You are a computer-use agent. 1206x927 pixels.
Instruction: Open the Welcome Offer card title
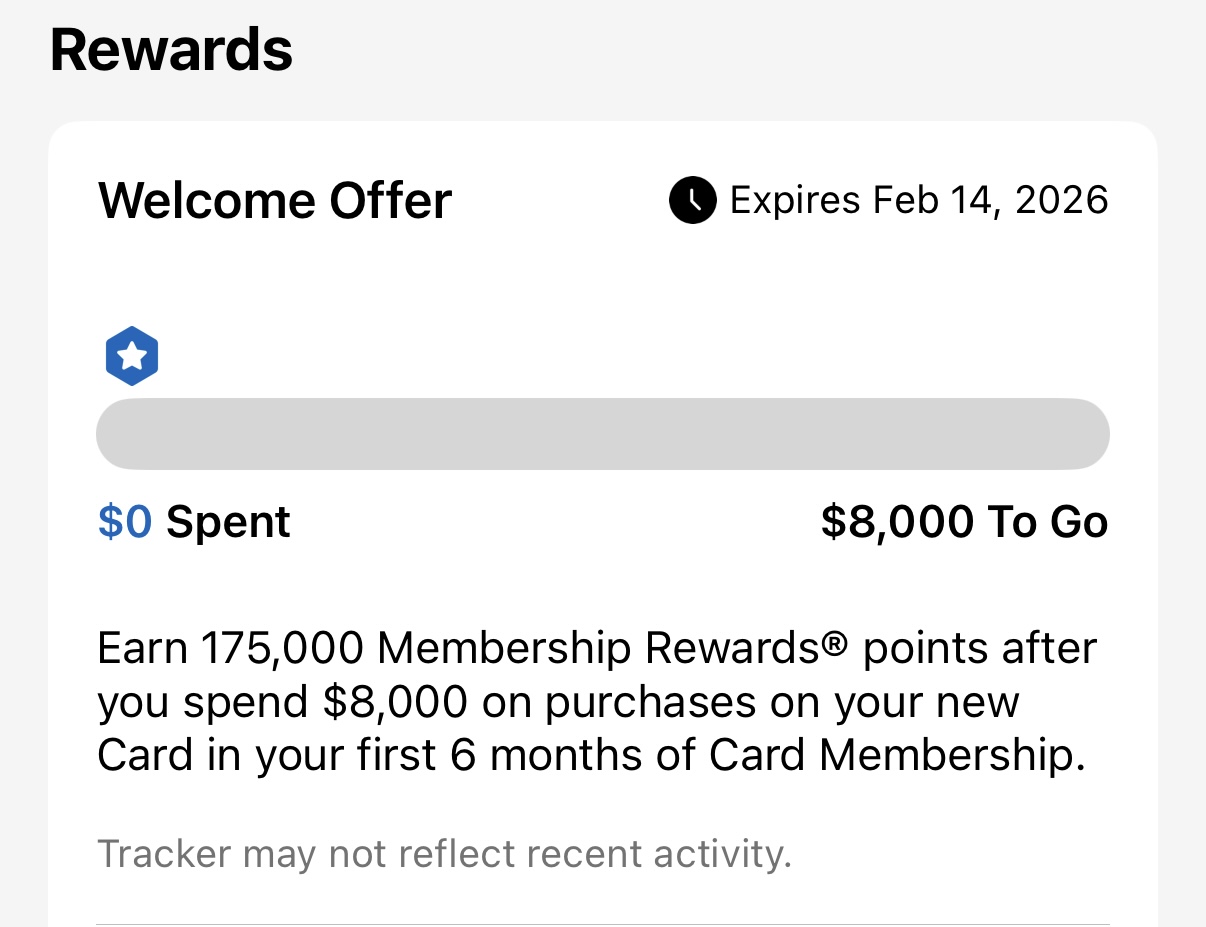click(x=275, y=200)
